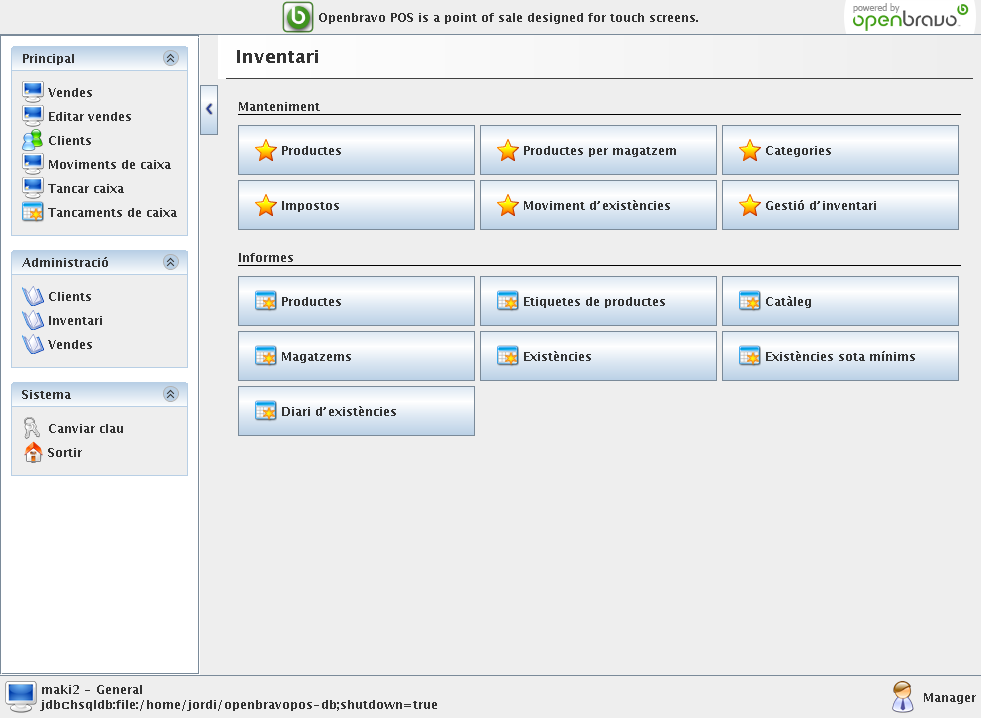
Task: Click the star icon on Impostos button
Action: pyautogui.click(x=265, y=205)
